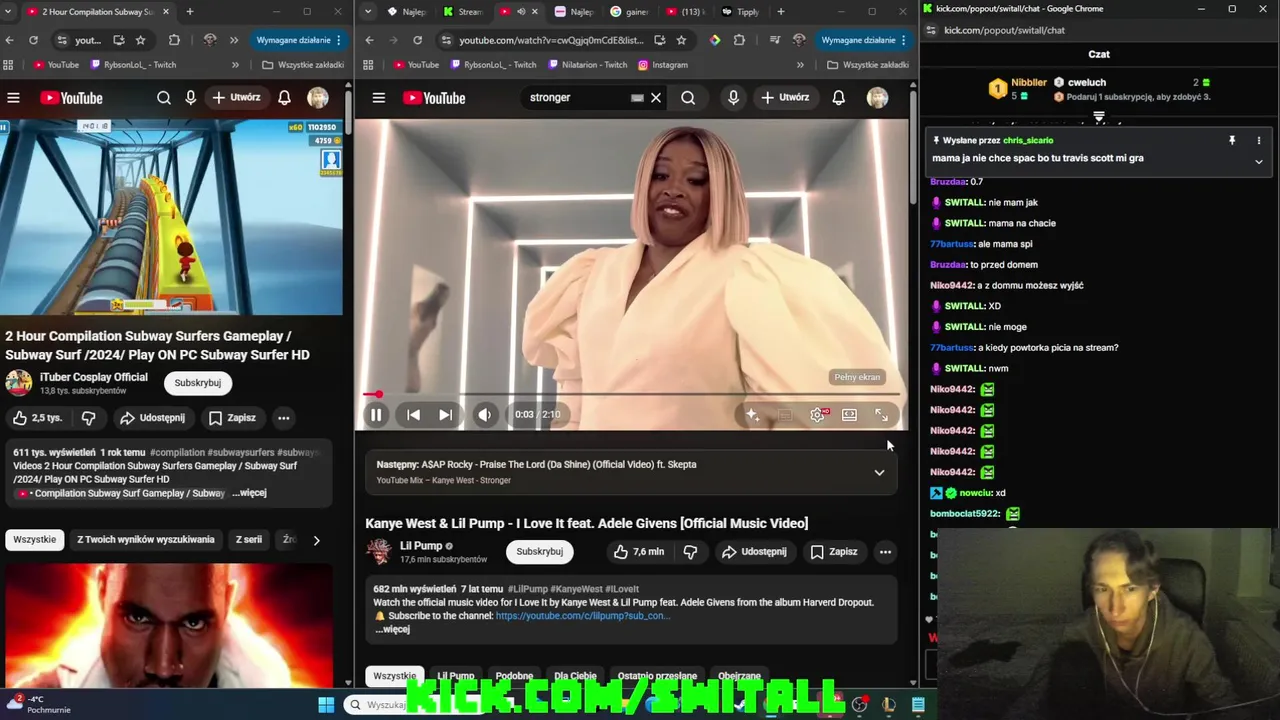Open the lilpump channel link in description
The width and height of the screenshot is (1280, 720).
(583, 616)
